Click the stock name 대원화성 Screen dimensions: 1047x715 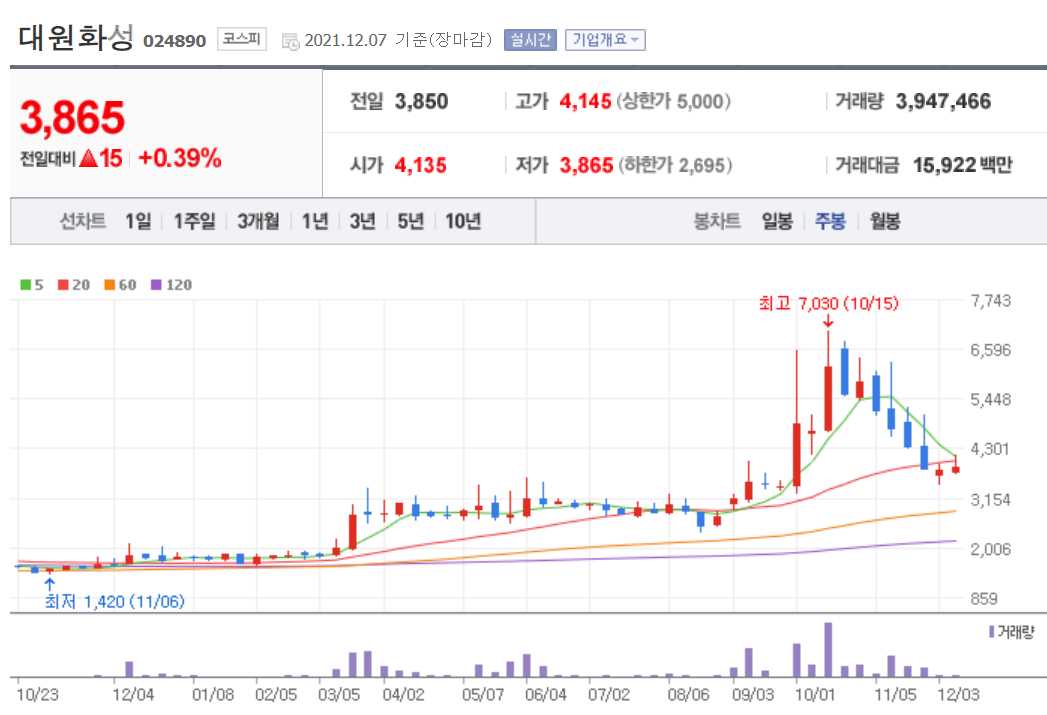(76, 37)
